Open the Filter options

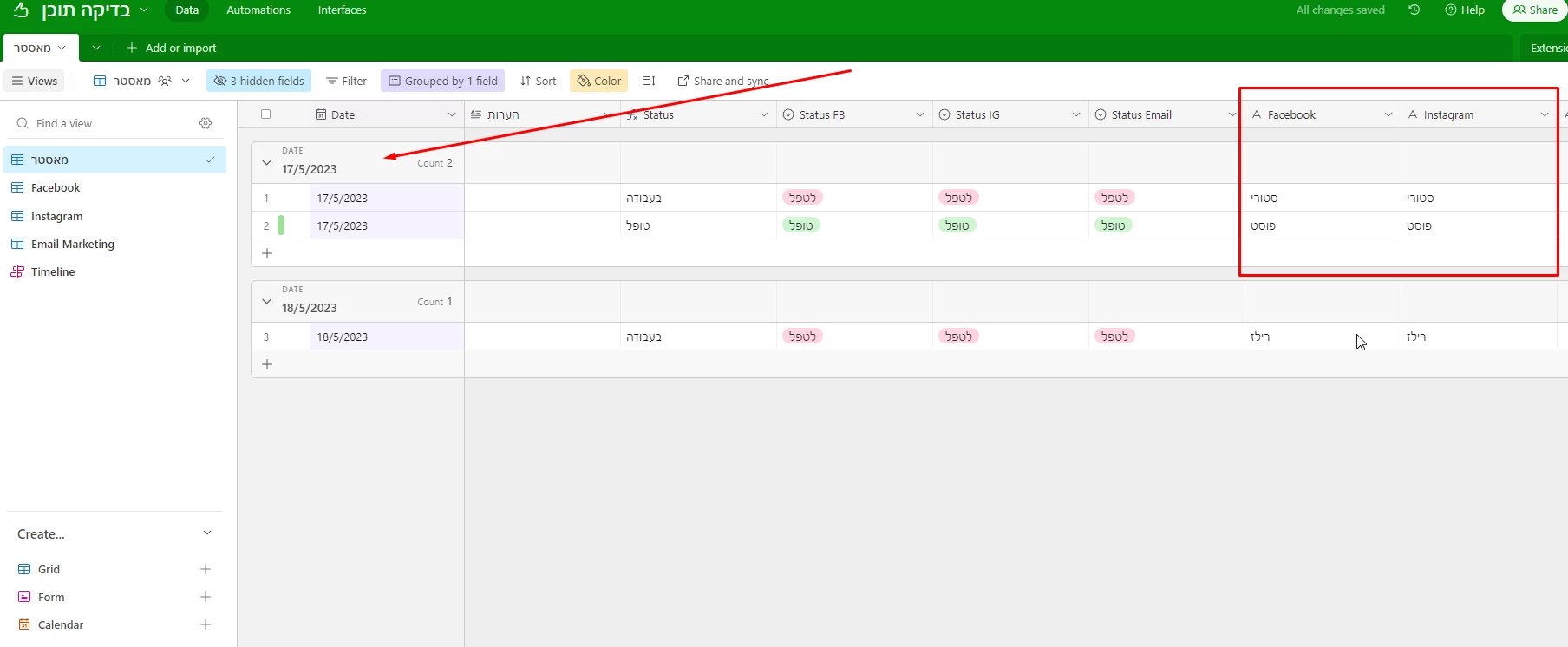346,81
